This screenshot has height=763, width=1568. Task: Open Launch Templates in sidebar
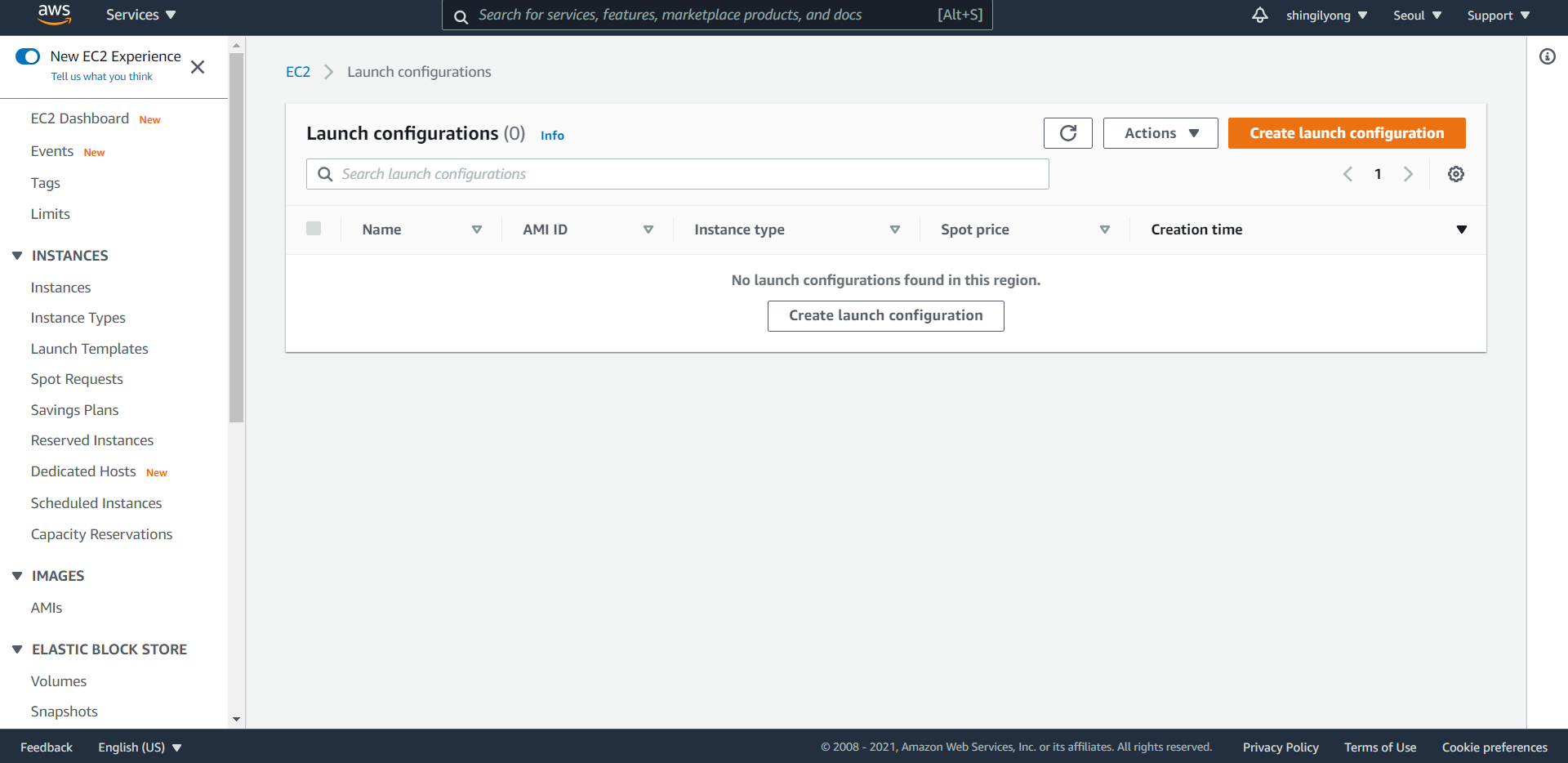[90, 349]
